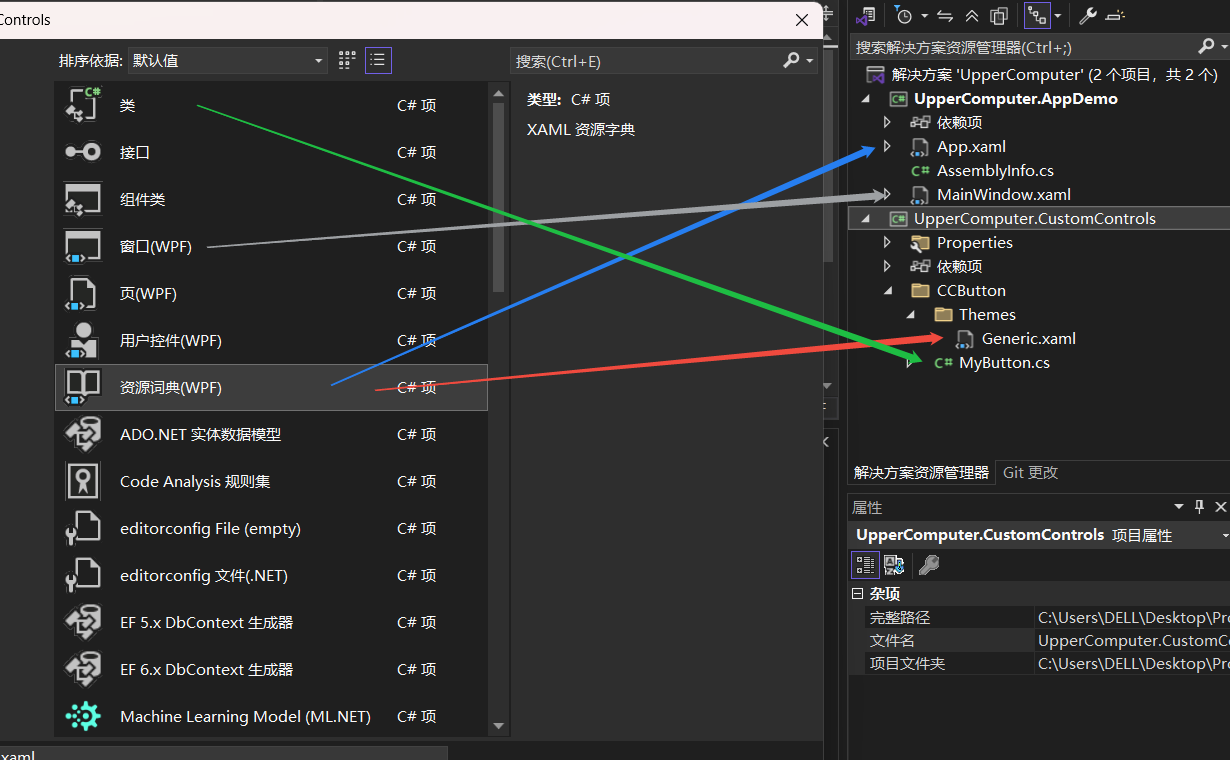
Task: Open Solution Explorer properties wrench icon
Action: 1088,16
